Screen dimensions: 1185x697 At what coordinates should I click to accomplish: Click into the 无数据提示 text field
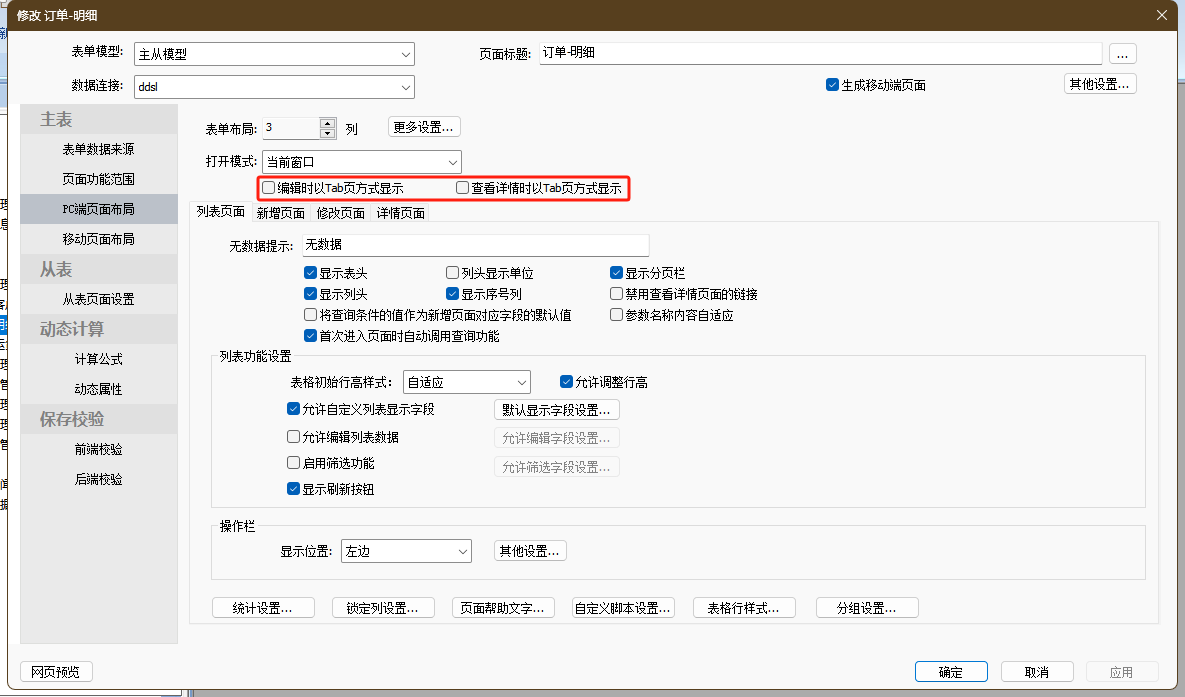click(474, 245)
